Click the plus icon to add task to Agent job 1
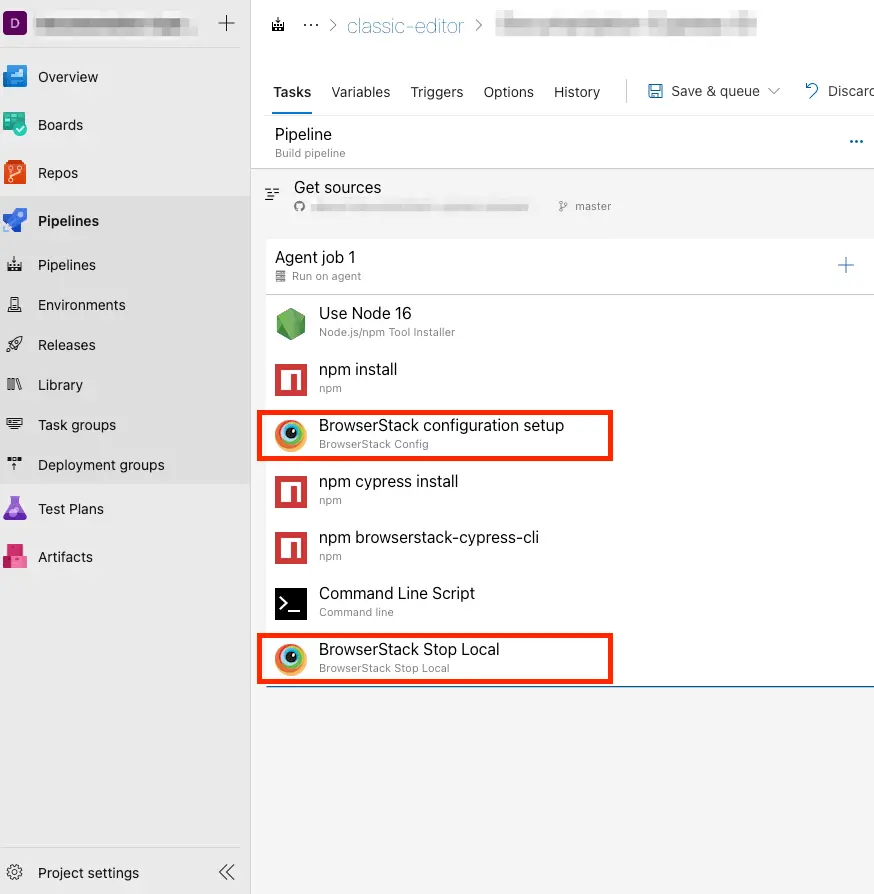The height and width of the screenshot is (894, 874). pyautogui.click(x=846, y=265)
